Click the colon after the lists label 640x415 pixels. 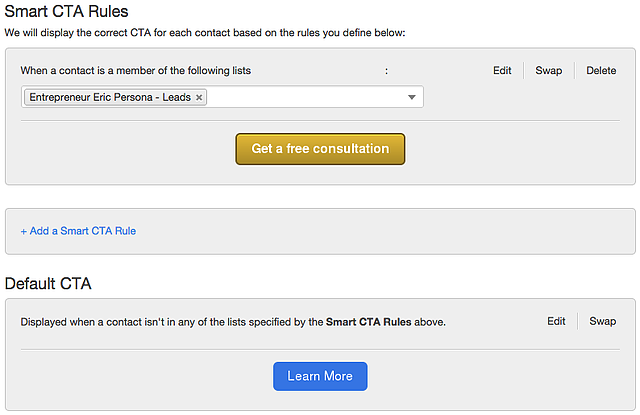pyautogui.click(x=386, y=71)
